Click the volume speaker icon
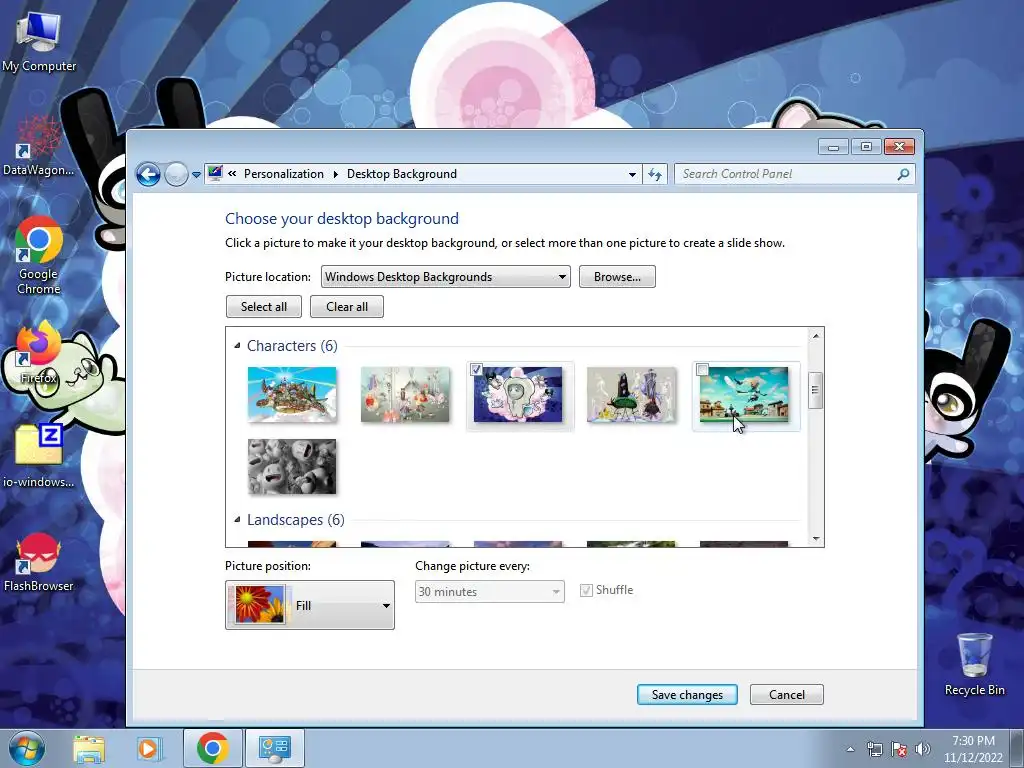This screenshot has width=1024, height=768. [x=922, y=749]
